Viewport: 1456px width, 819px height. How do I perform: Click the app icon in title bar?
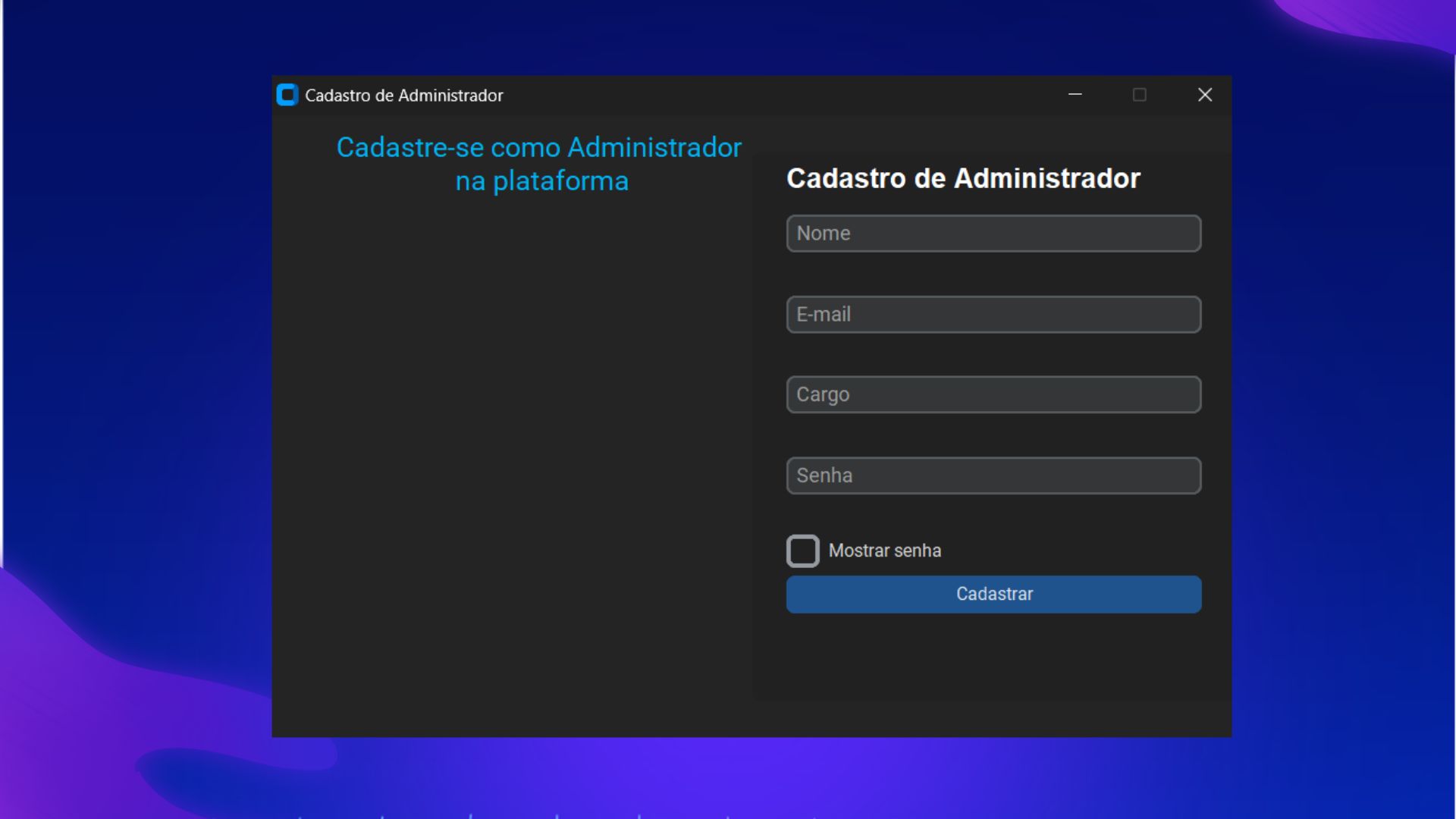click(287, 95)
